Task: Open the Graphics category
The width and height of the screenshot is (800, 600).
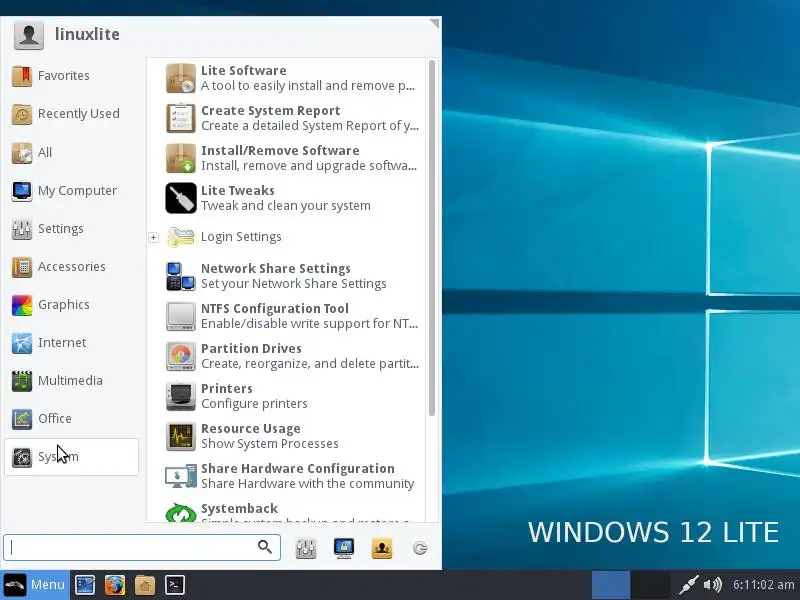Action: tap(71, 305)
